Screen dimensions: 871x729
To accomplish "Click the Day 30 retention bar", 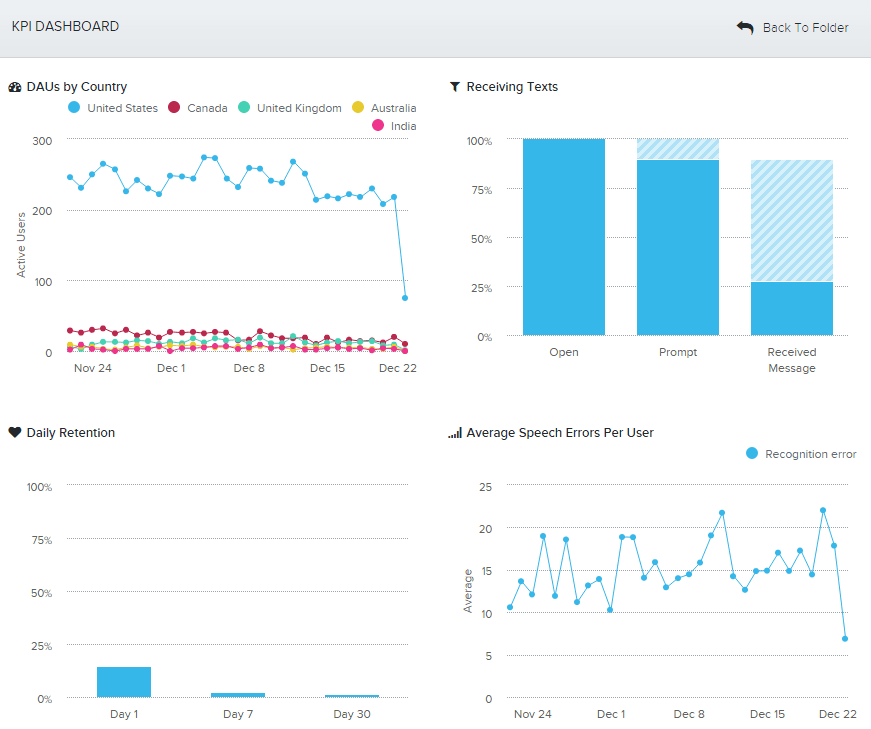I will click(x=351, y=696).
